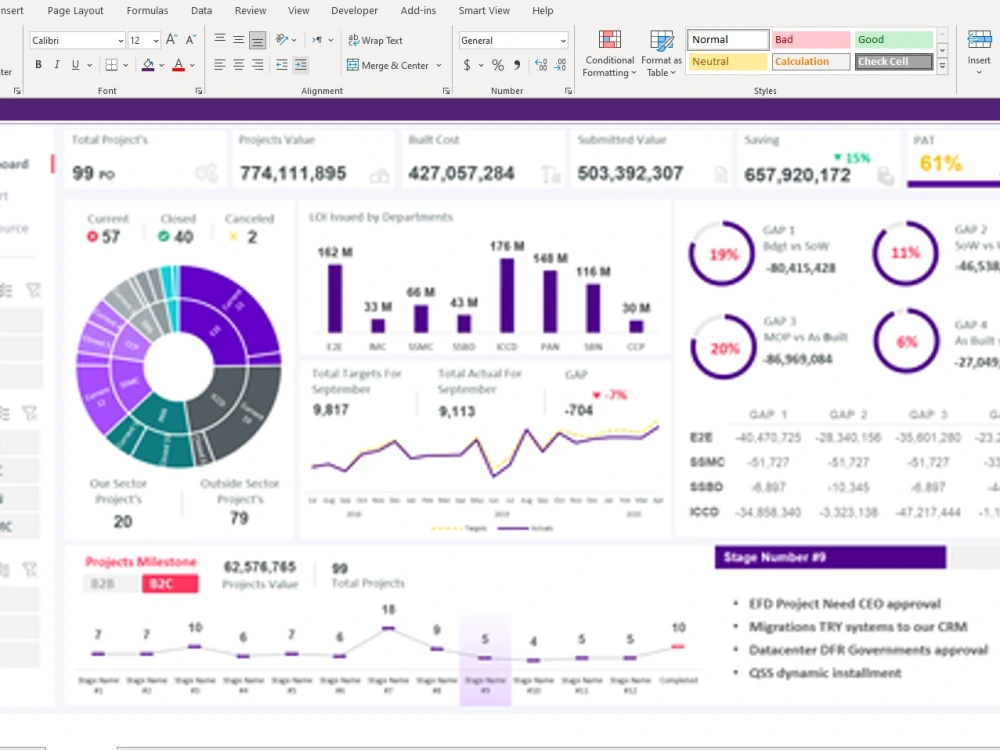The width and height of the screenshot is (1000, 750).
Task: Apply the Percent Style number format
Action: [x=497, y=64]
